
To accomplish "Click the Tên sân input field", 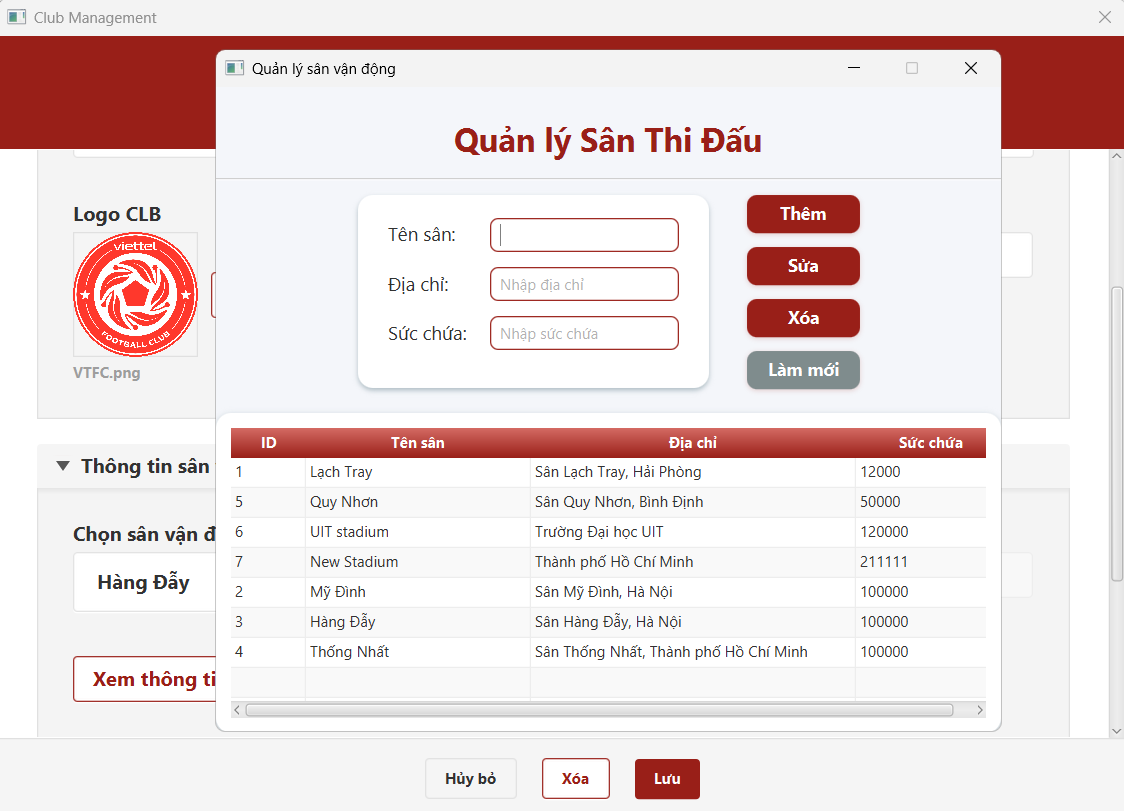I will 584,234.
